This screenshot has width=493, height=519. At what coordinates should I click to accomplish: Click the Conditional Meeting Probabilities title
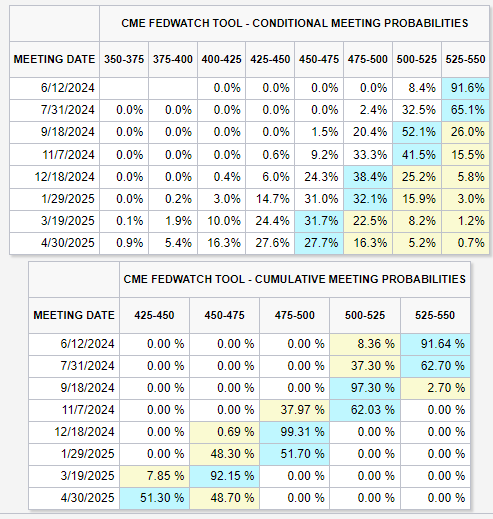click(x=295, y=23)
